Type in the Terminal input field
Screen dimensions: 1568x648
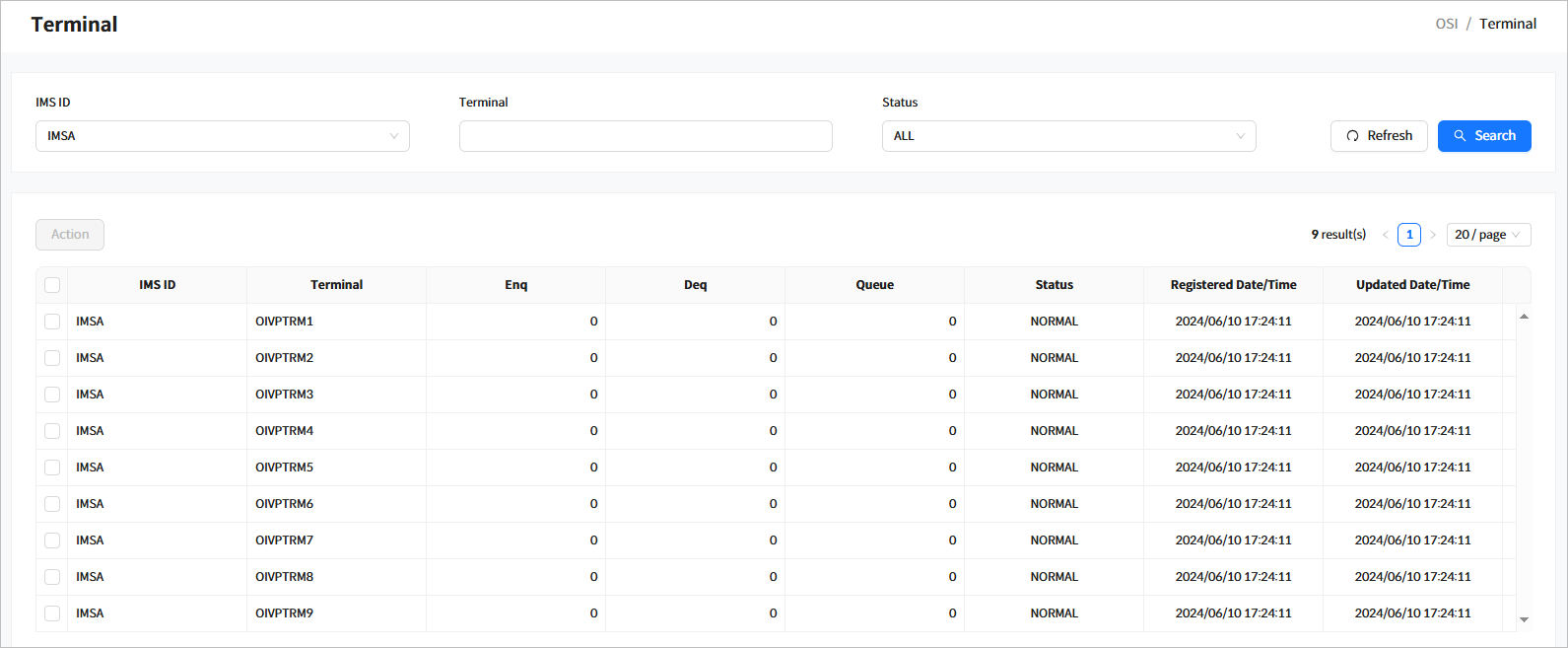coord(646,136)
